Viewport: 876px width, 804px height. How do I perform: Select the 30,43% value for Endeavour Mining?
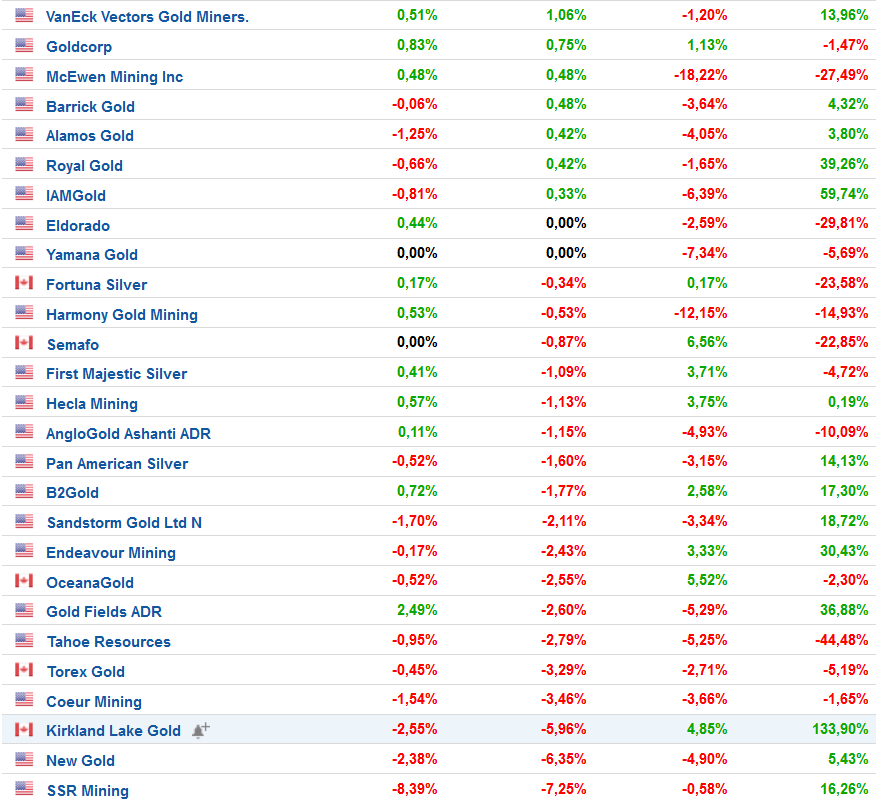[844, 551]
